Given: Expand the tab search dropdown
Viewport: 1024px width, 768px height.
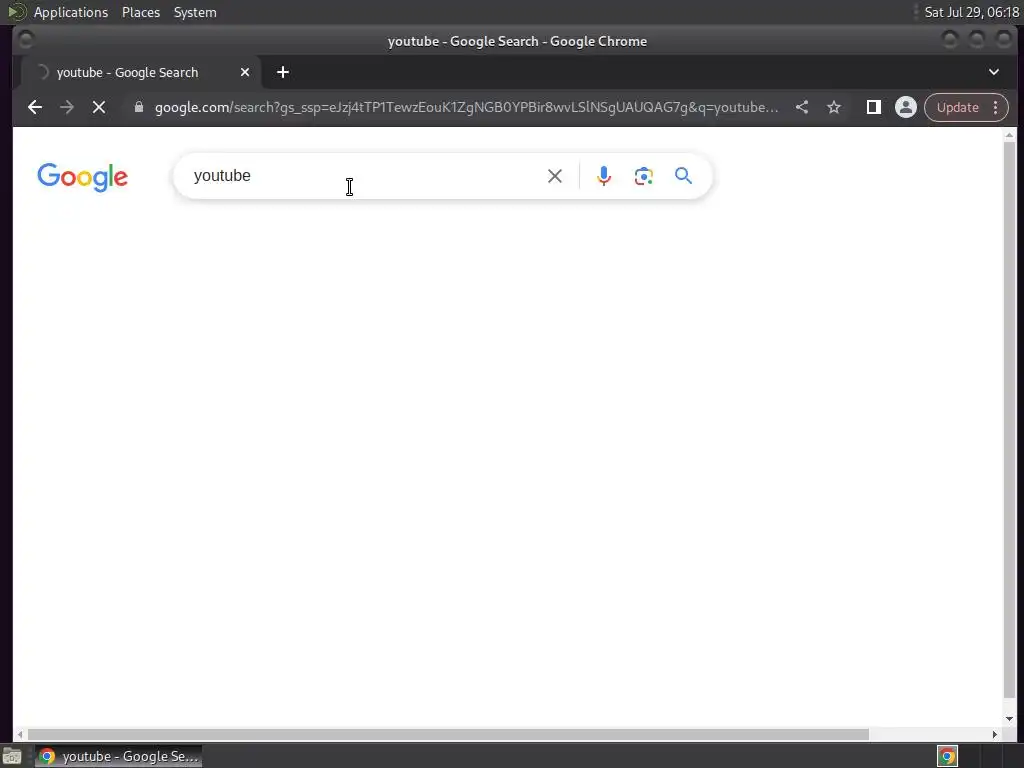Looking at the screenshot, I should coord(993,72).
